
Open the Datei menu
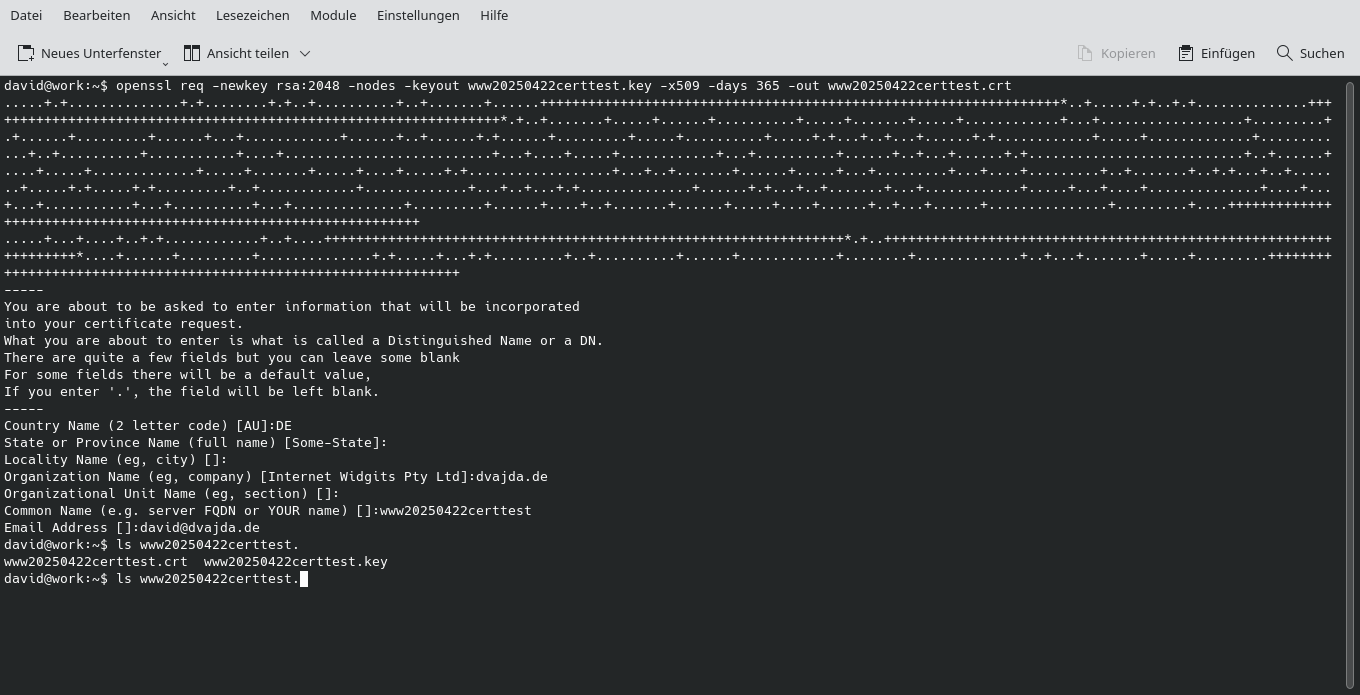[x=26, y=15]
